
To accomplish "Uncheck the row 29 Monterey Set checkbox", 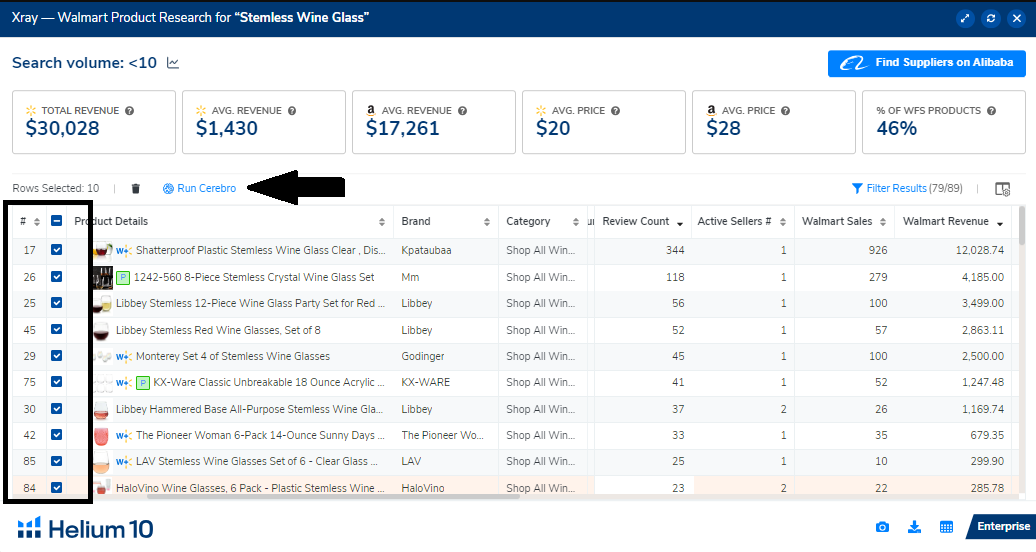I will coord(57,356).
